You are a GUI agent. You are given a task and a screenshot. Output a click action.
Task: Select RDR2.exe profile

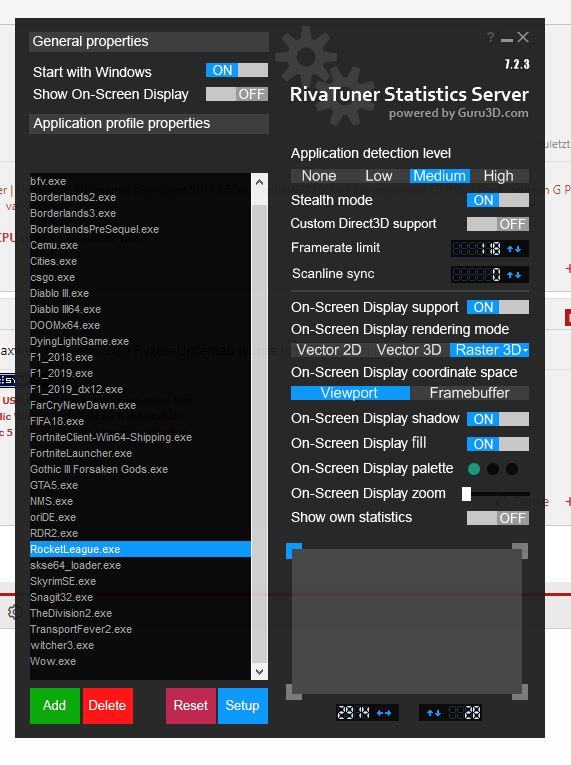pyautogui.click(x=141, y=533)
